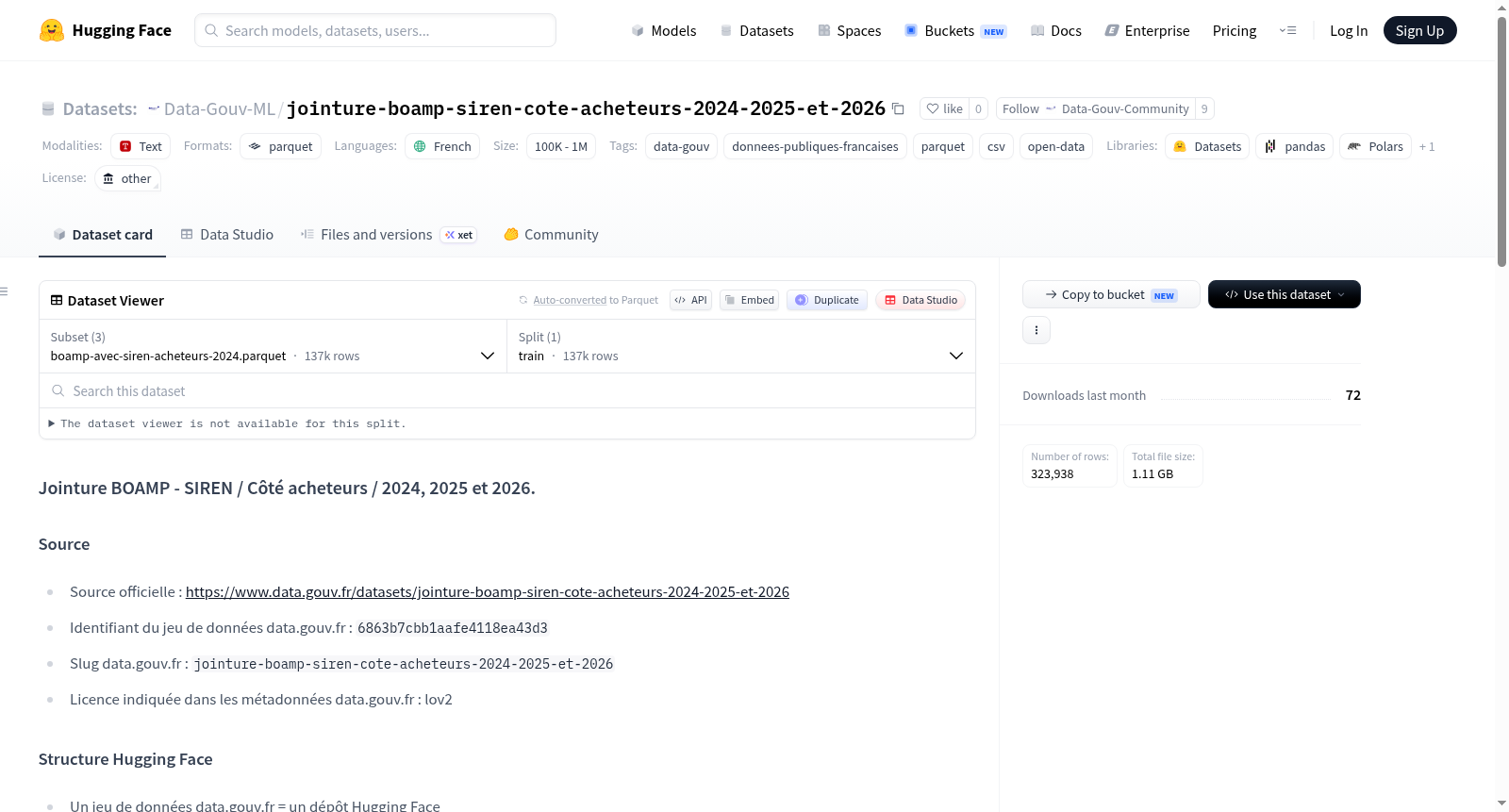Screen dimensions: 1509x812
Task: Open the Pricing page link
Action: [1234, 30]
